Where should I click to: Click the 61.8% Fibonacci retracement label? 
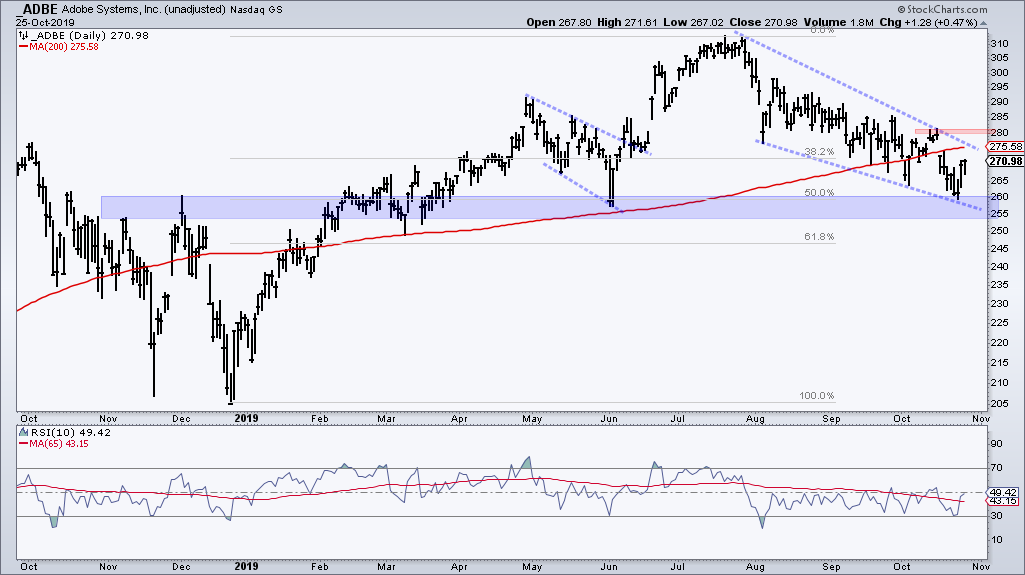pos(819,237)
